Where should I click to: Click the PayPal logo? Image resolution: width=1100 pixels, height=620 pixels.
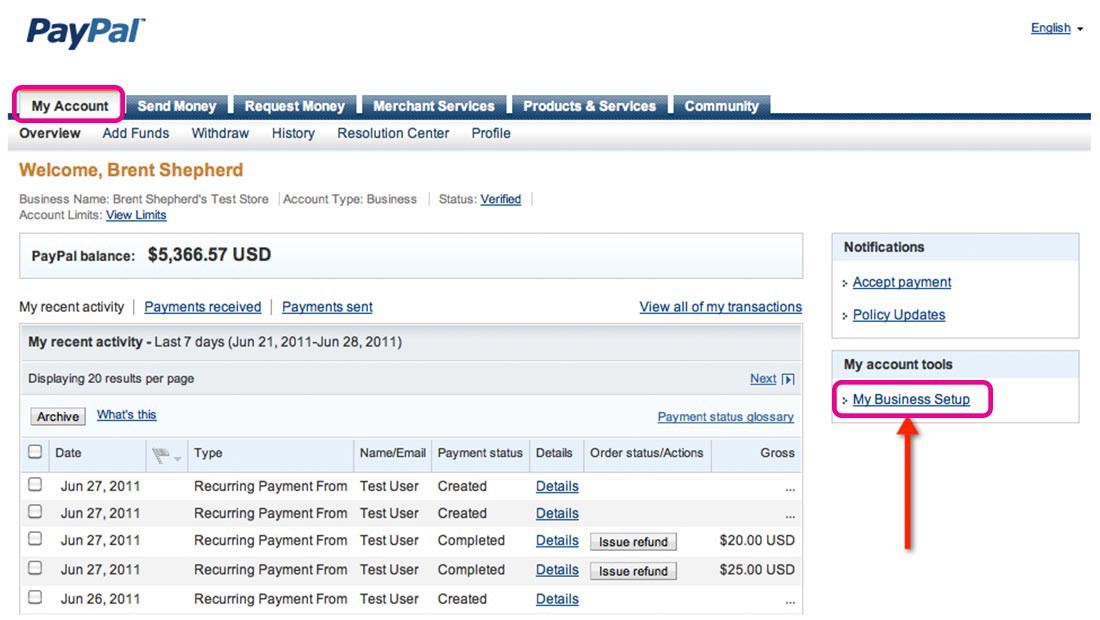pos(86,33)
